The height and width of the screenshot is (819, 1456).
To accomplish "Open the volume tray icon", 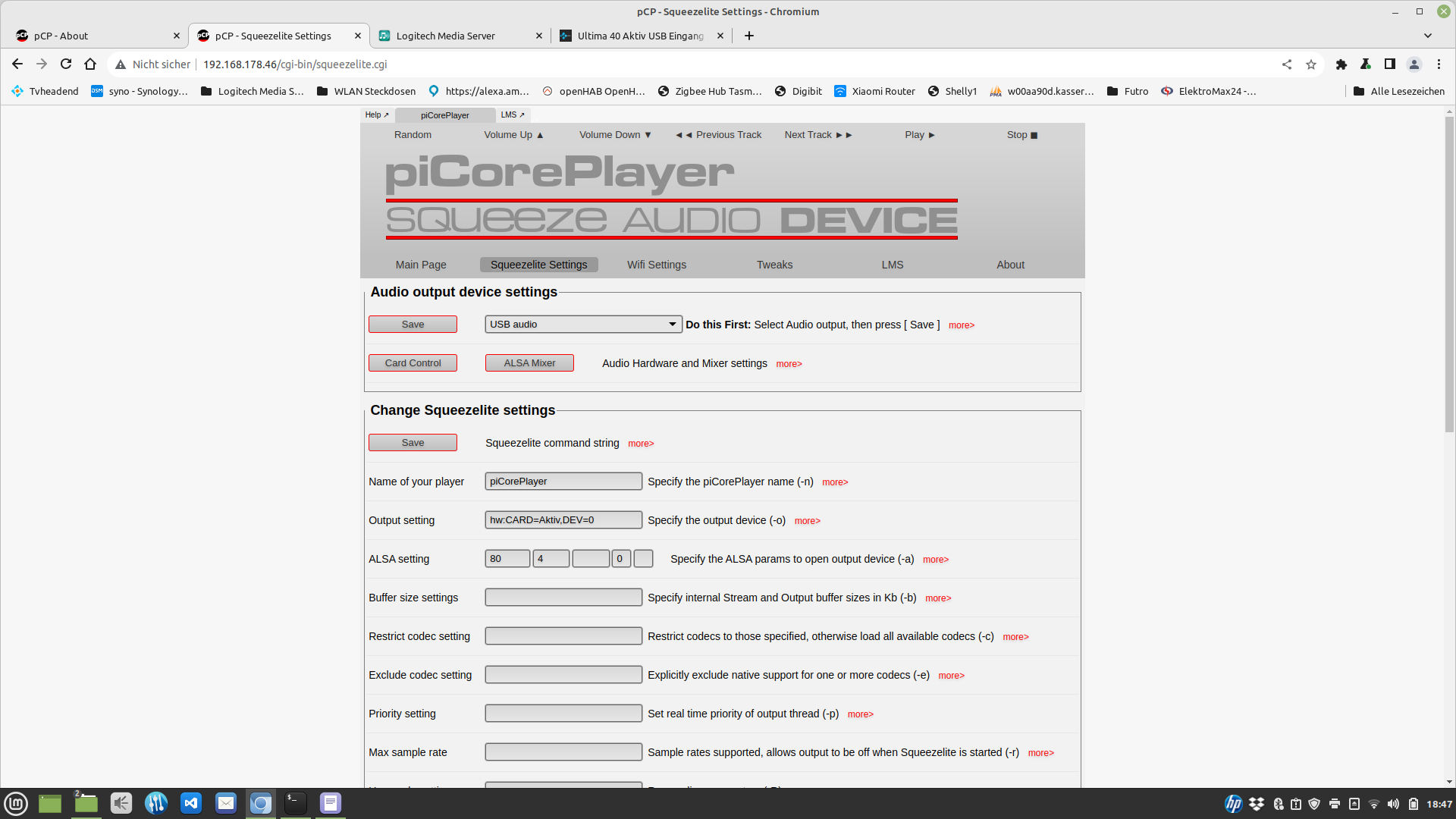I will [1394, 804].
